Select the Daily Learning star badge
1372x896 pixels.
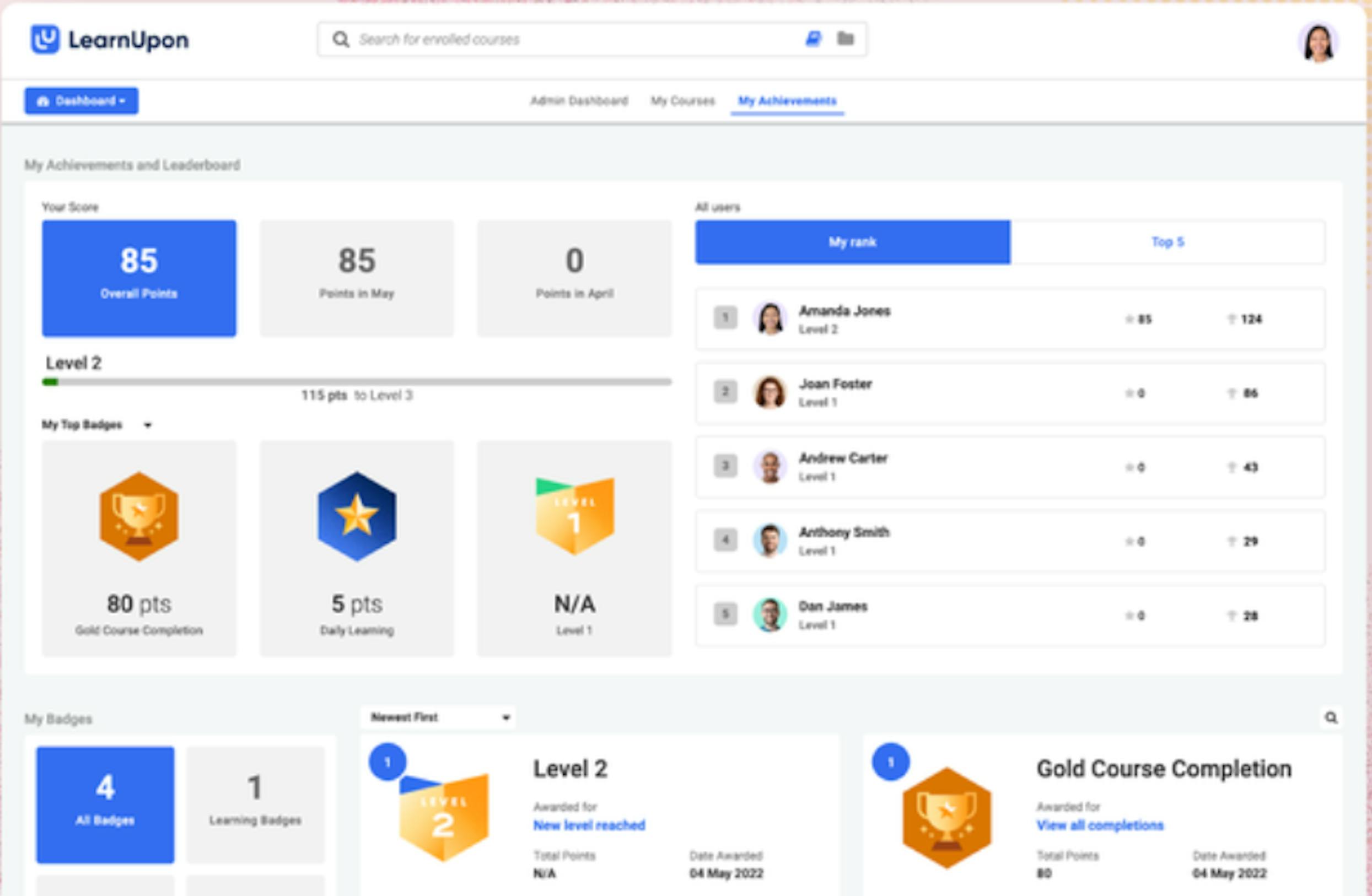356,515
